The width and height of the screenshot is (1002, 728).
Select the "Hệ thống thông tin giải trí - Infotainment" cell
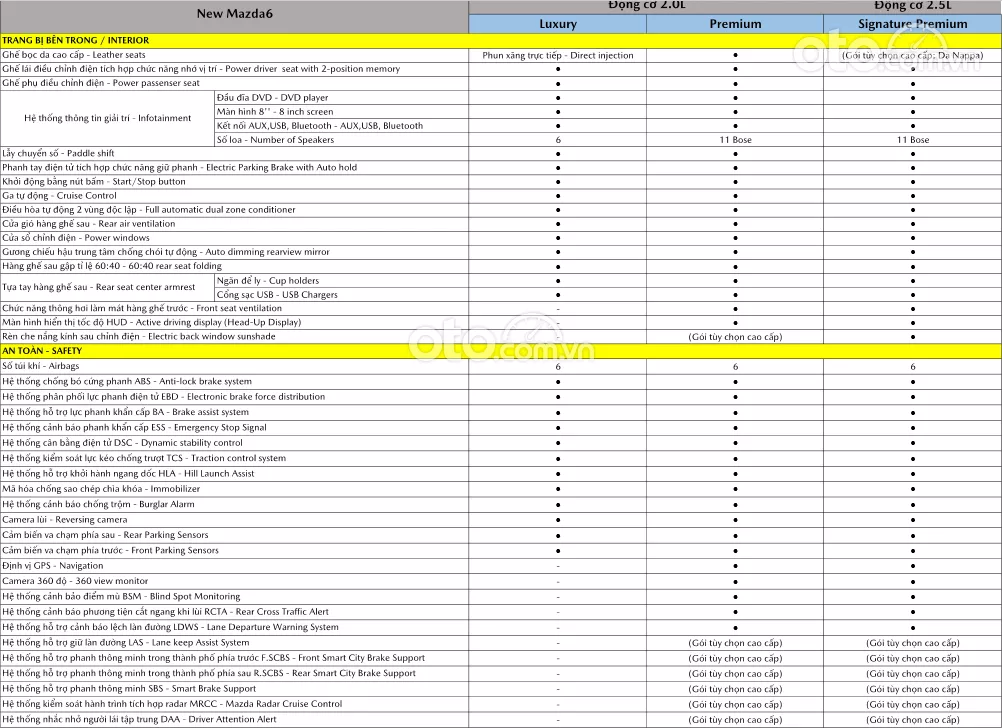[x=107, y=118]
